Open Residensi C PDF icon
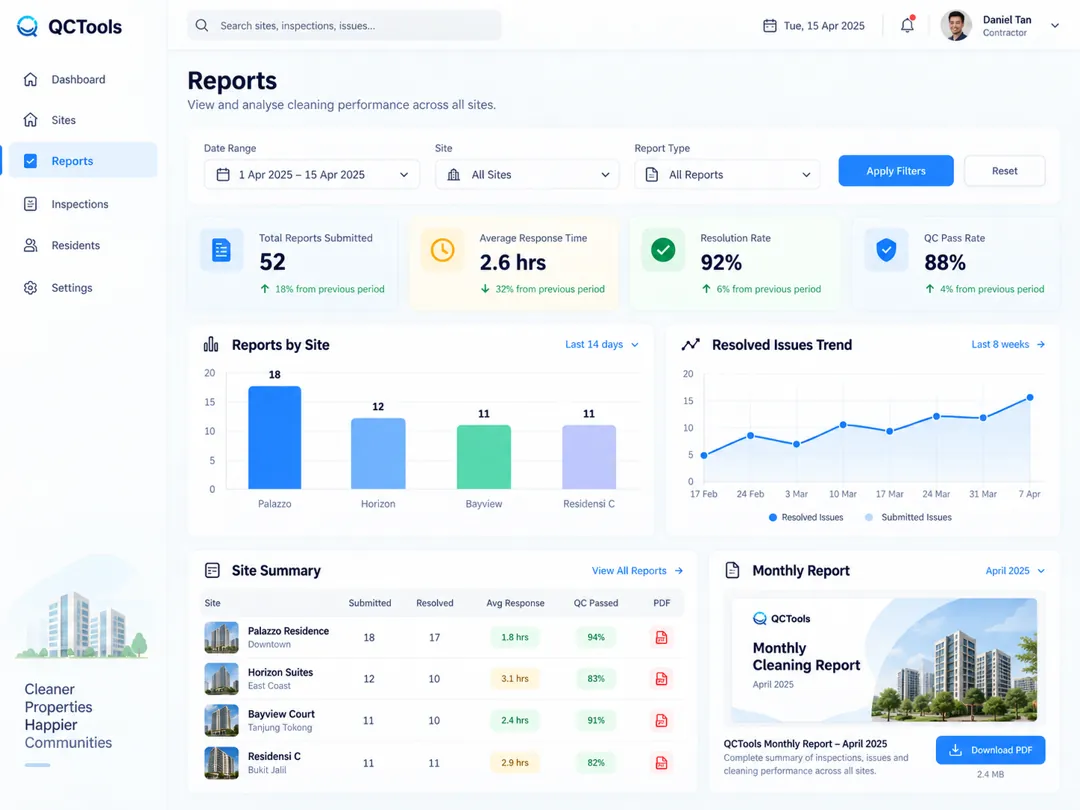Screen dimensions: 1080x810 pyautogui.click(x=661, y=763)
